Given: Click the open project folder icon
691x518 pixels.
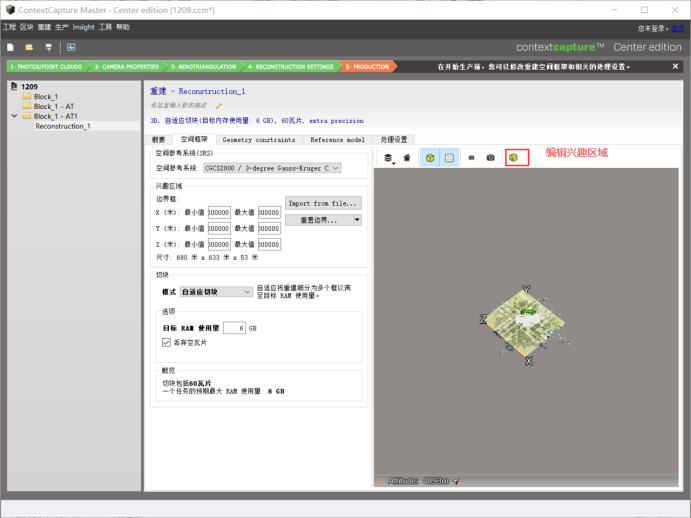Looking at the screenshot, I should pyautogui.click(x=29, y=47).
